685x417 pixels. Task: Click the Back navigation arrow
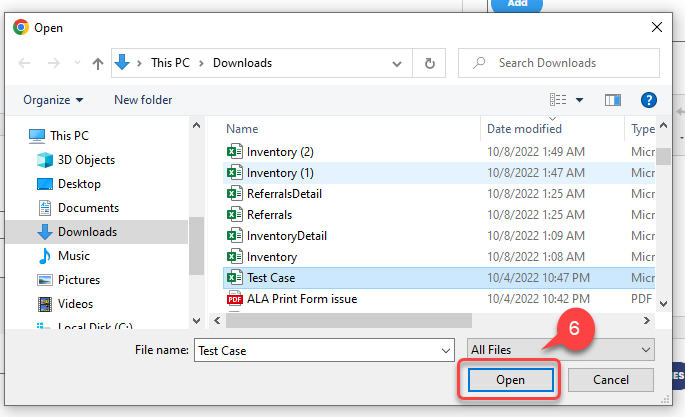tap(24, 63)
